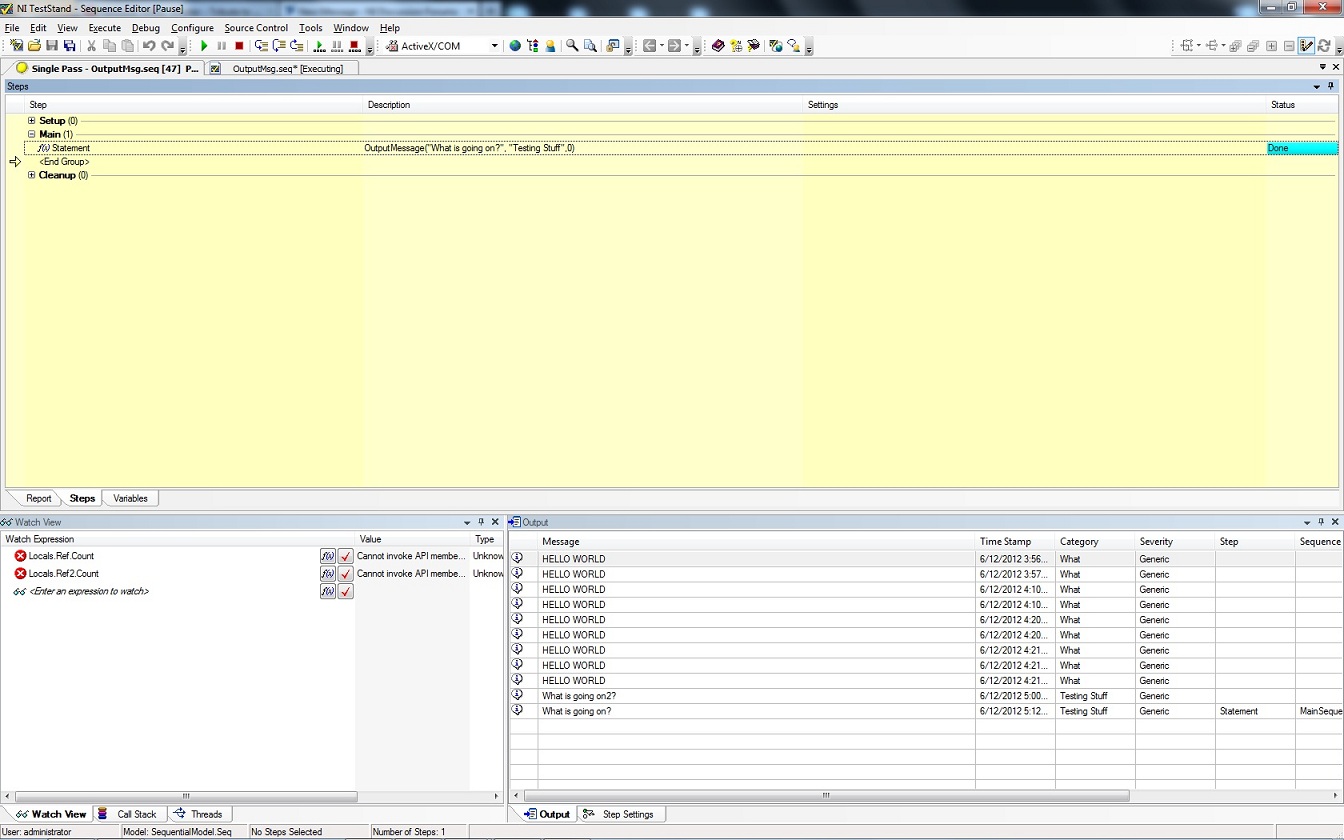Click the purple help book icon
Viewport: 1344px width, 840px height.
tap(717, 46)
